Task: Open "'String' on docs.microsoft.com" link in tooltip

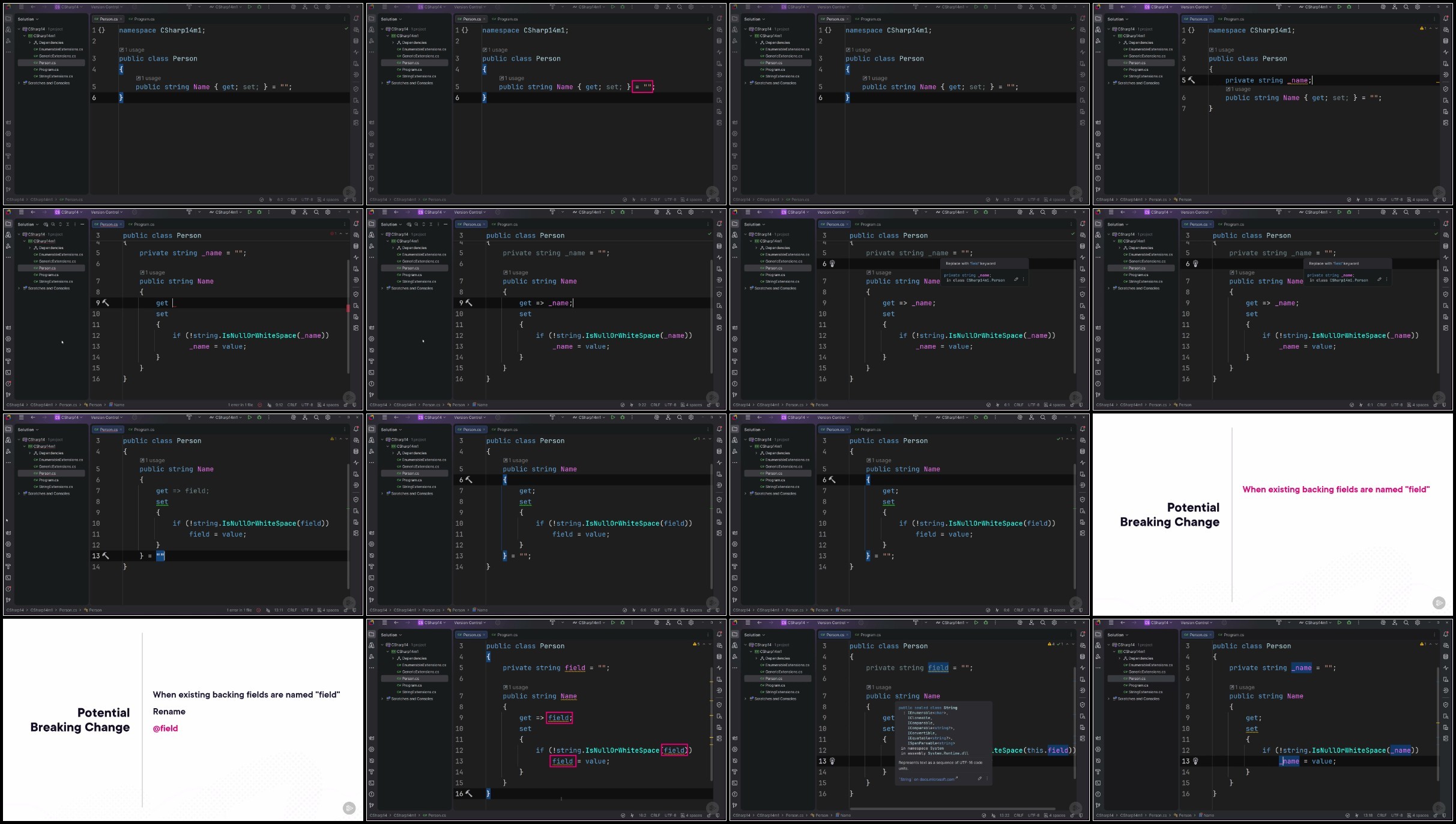Action: pos(926,779)
